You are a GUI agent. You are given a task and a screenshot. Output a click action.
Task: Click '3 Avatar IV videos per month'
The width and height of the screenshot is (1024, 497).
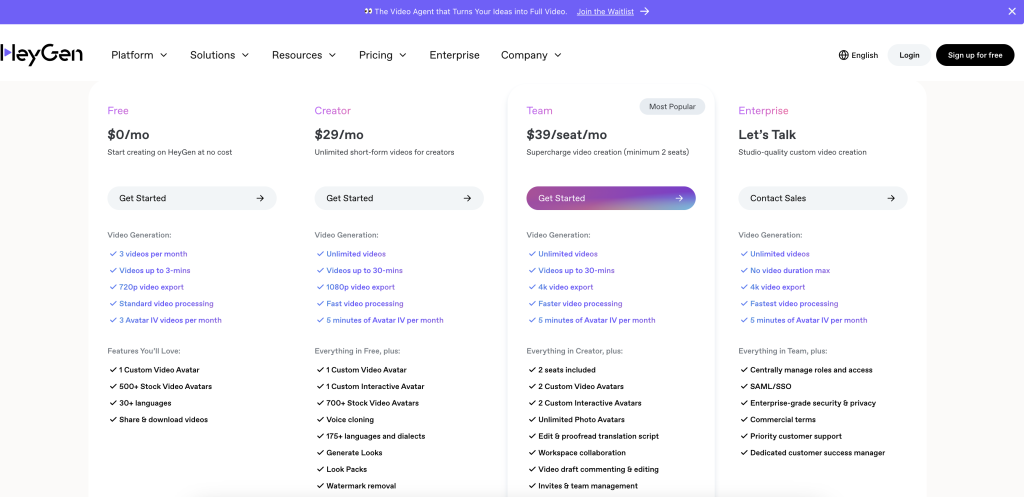coord(170,321)
